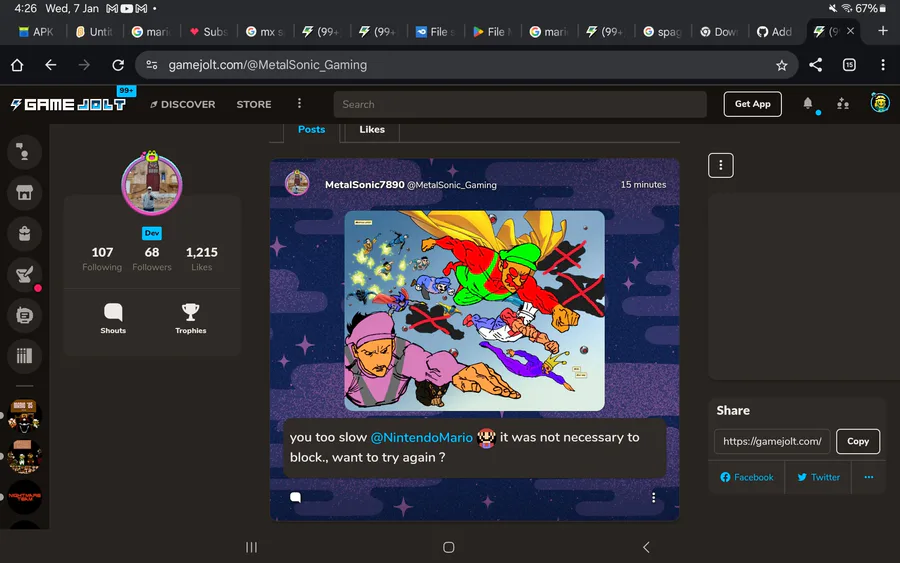Click the Copy button
The image size is (900, 563).
click(x=858, y=441)
